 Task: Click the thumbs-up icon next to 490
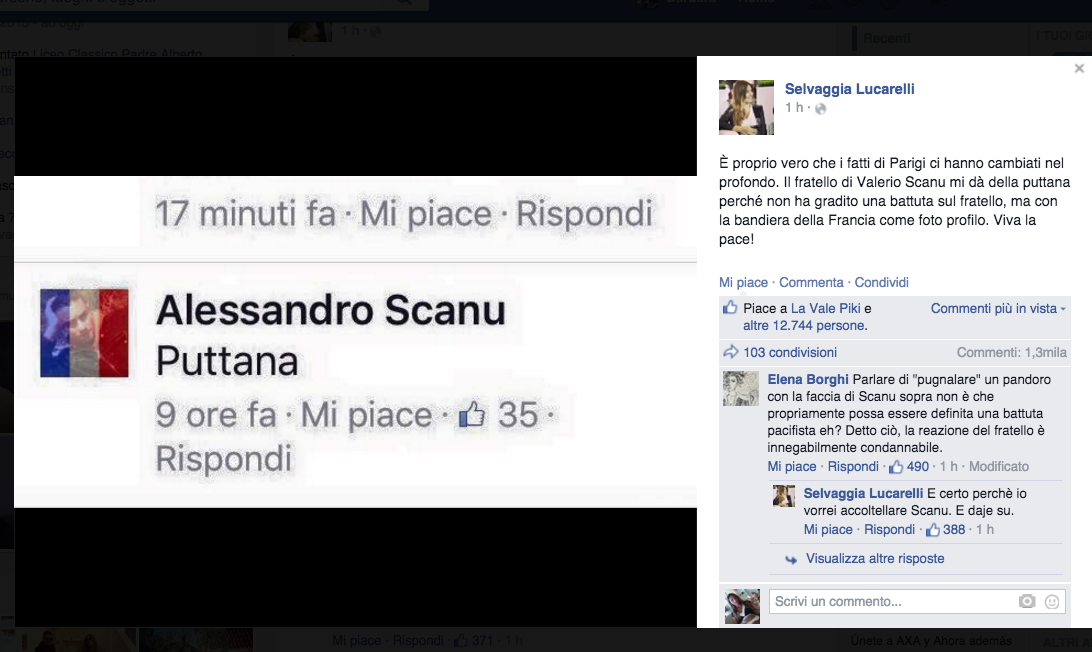coord(896,467)
